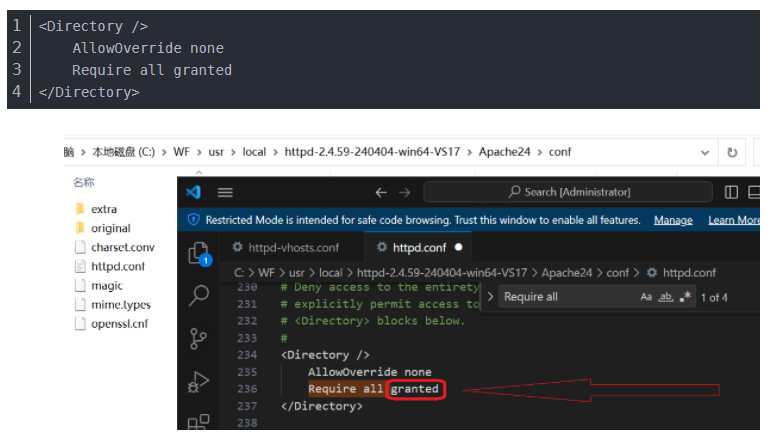Toggle the primary side bar layout icon
This screenshot has height=439, width=767.
coord(731,192)
